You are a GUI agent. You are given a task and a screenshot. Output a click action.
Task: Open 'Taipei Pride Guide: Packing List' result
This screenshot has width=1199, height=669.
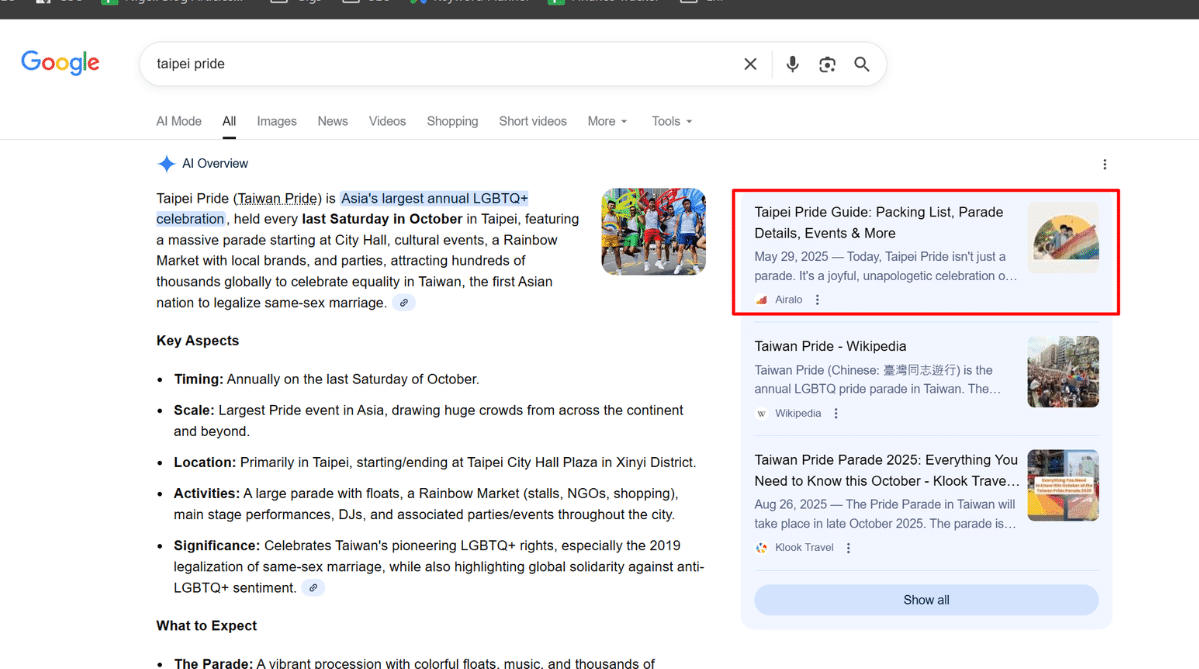pyautogui.click(x=879, y=222)
